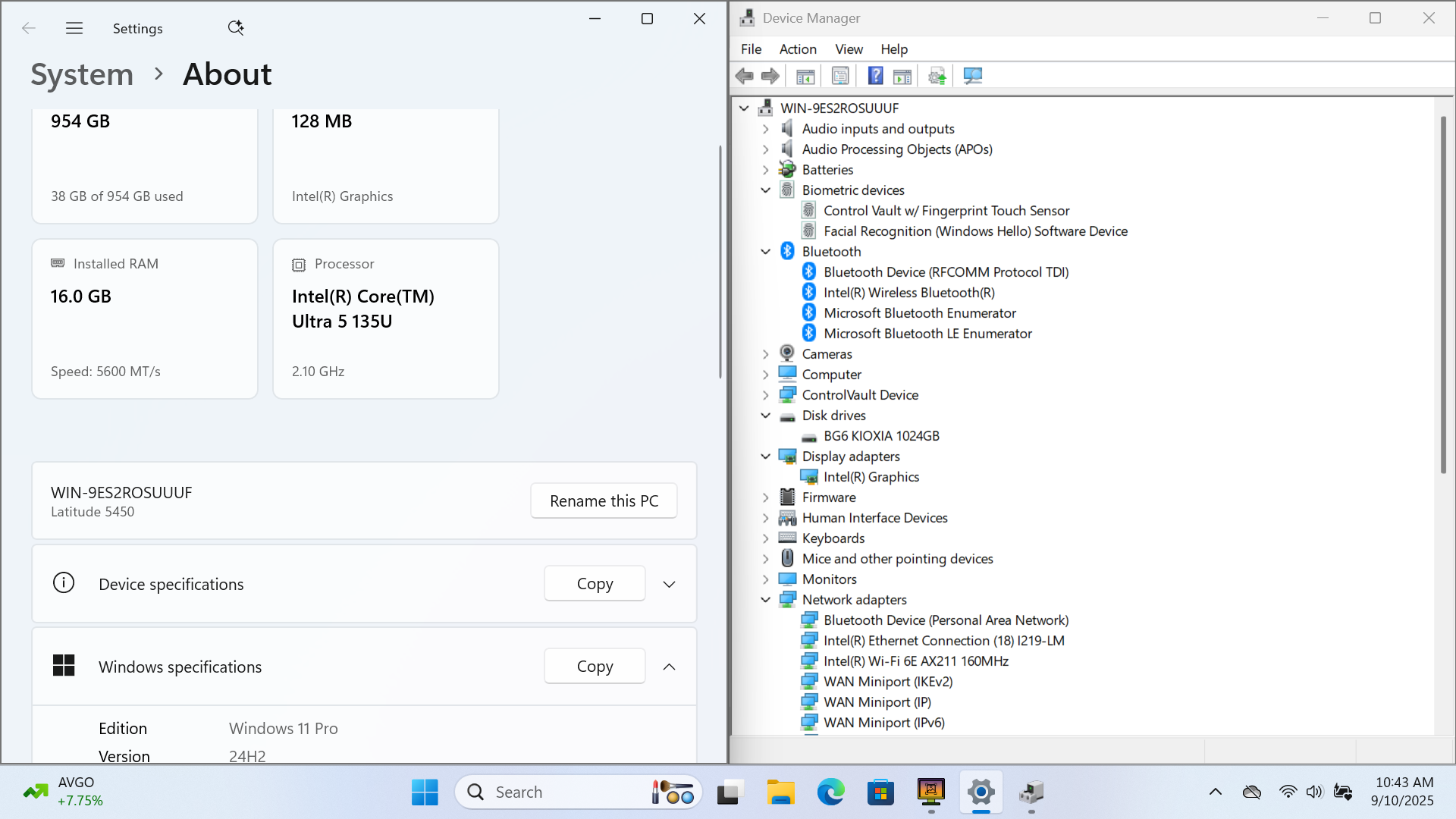Open the clock showing 10:43 AM

(x=1404, y=792)
